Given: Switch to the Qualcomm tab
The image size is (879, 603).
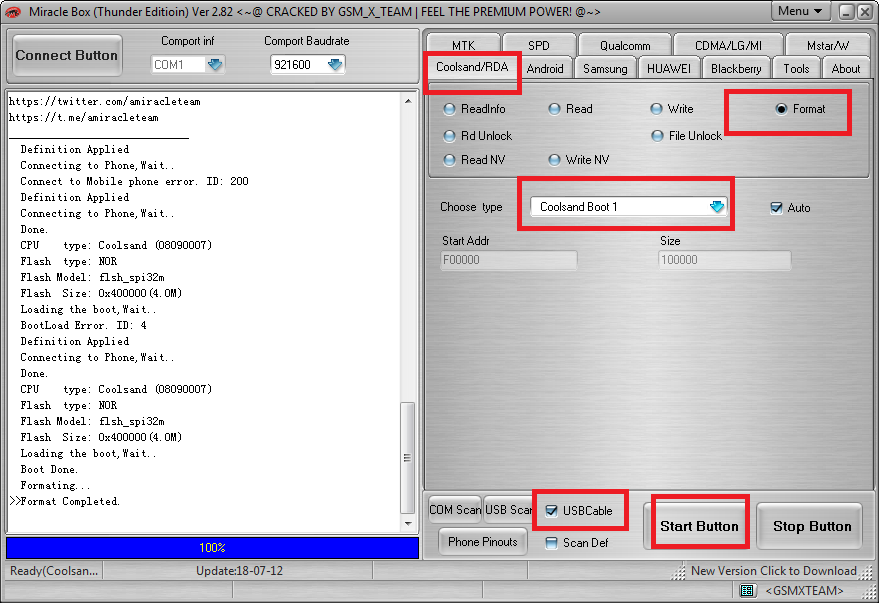Looking at the screenshot, I should coord(625,45).
